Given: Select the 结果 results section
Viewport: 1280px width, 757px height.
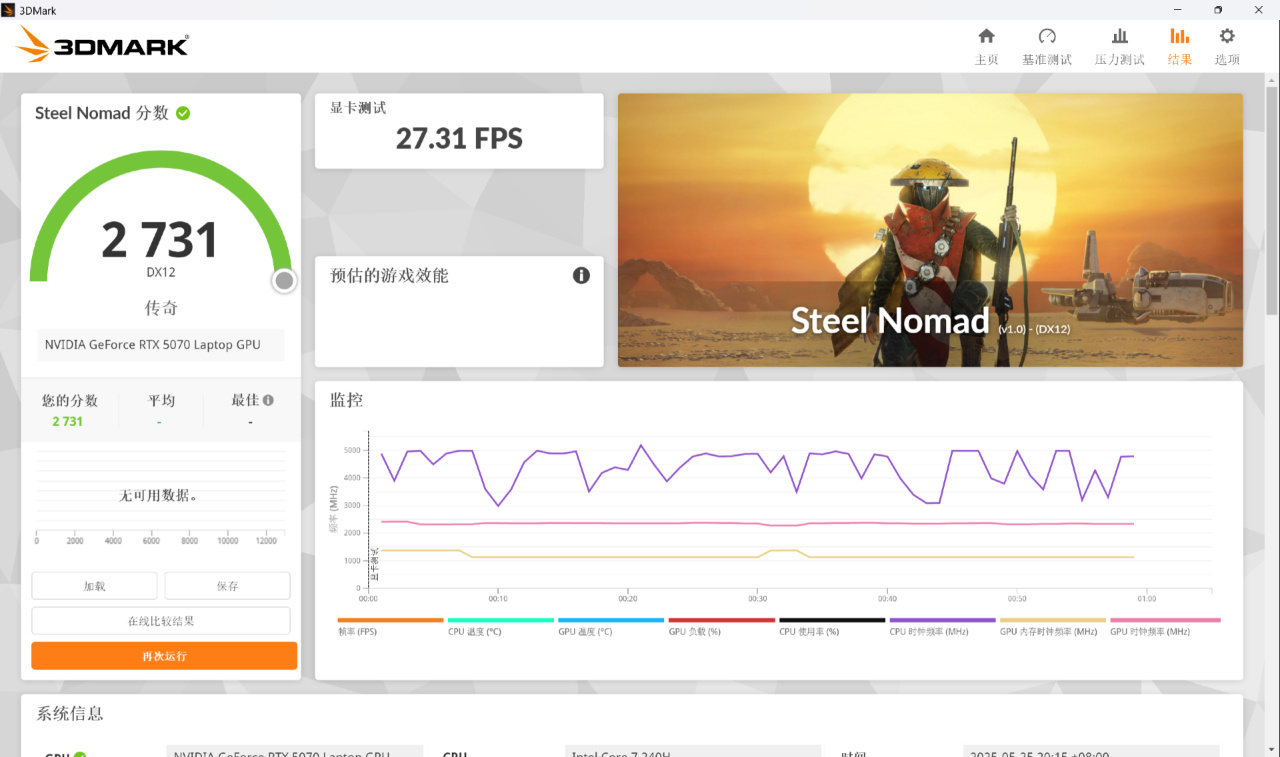Looking at the screenshot, I should coord(1179,46).
